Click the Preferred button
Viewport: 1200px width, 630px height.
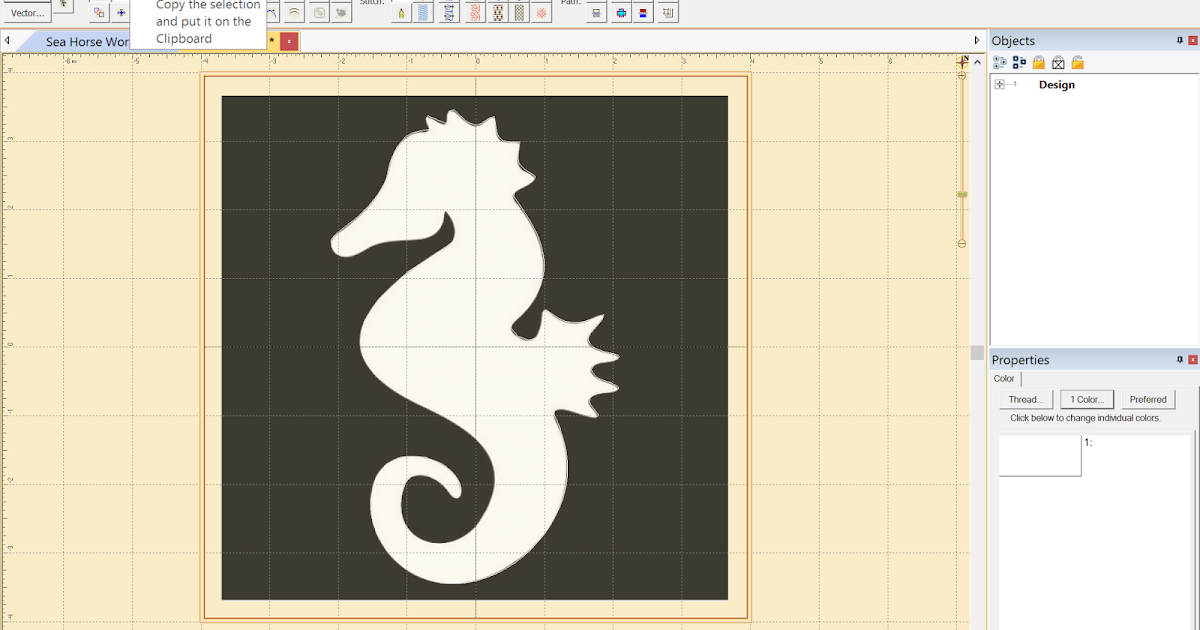point(1148,399)
